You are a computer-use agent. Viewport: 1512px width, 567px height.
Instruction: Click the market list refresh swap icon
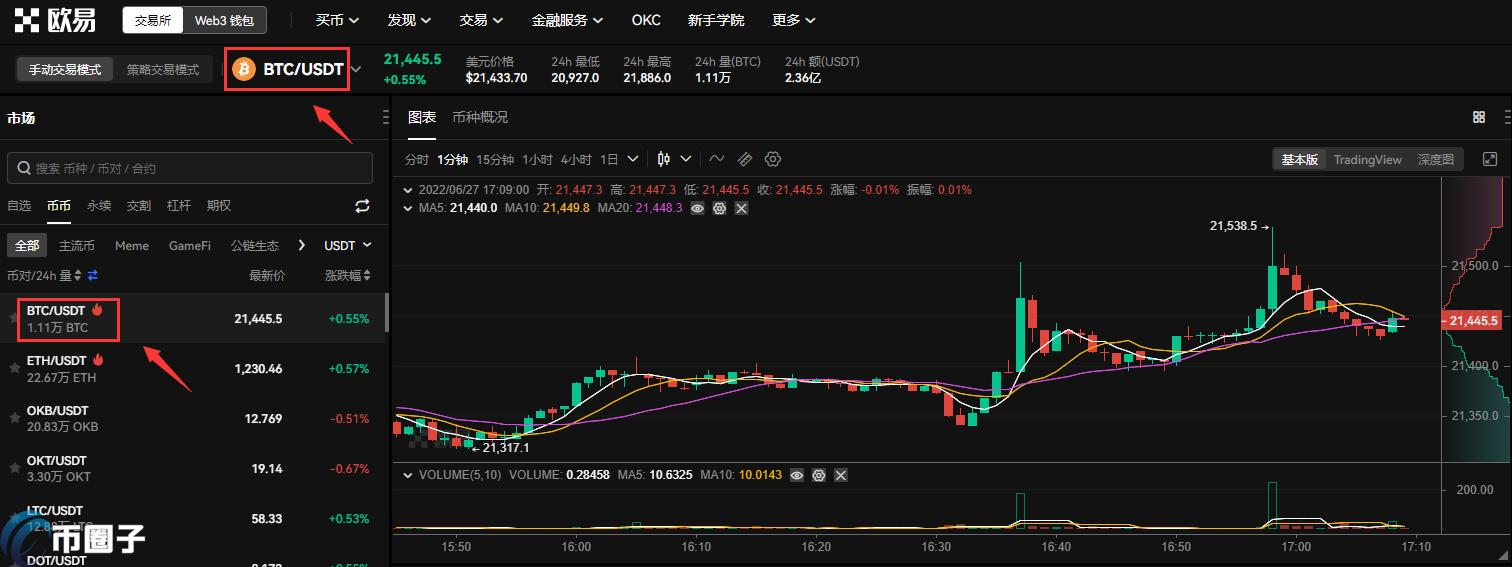(362, 206)
